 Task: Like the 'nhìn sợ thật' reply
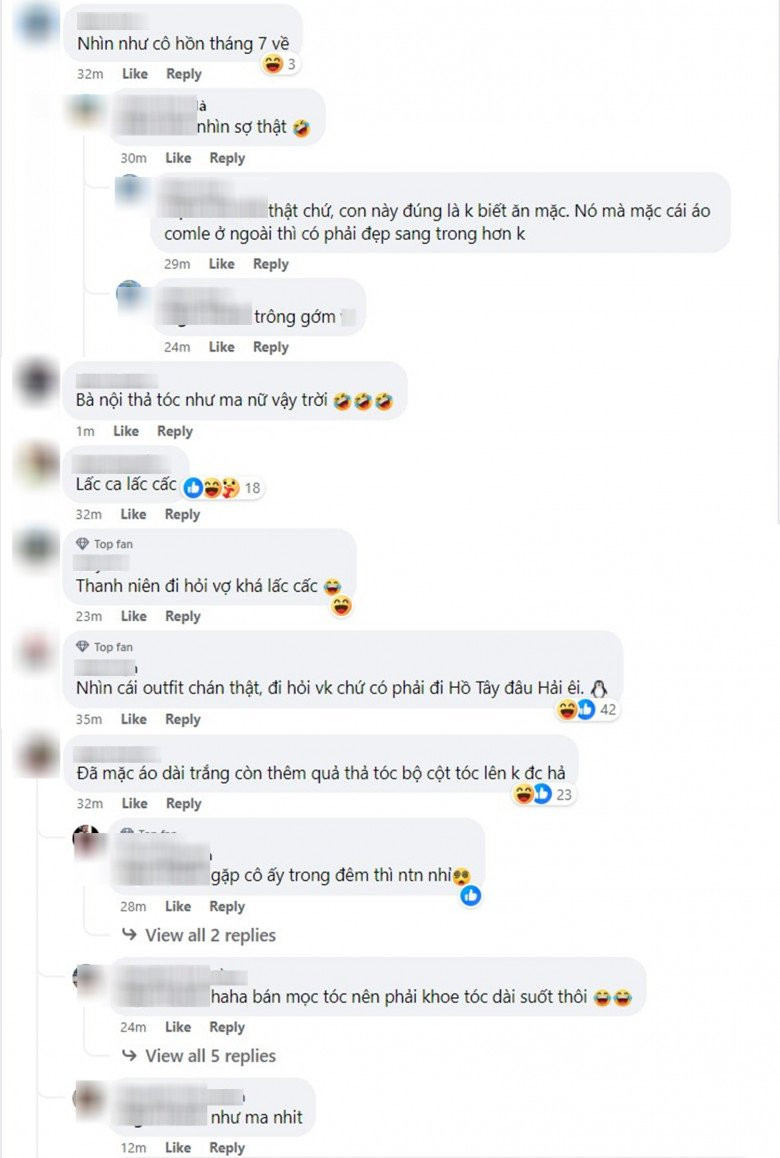point(178,158)
